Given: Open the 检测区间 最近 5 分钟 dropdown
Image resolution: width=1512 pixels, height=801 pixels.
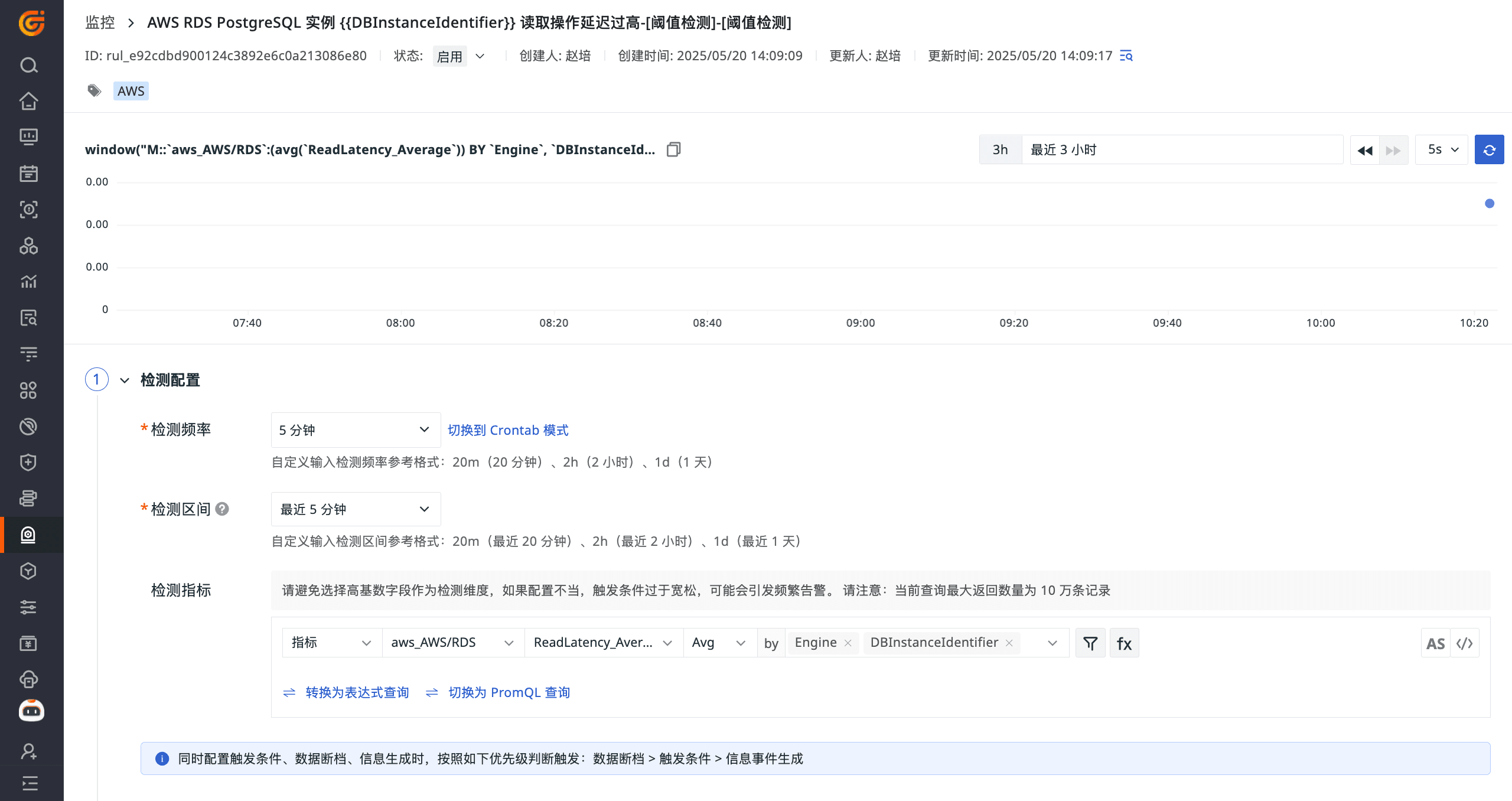Looking at the screenshot, I should click(356, 509).
